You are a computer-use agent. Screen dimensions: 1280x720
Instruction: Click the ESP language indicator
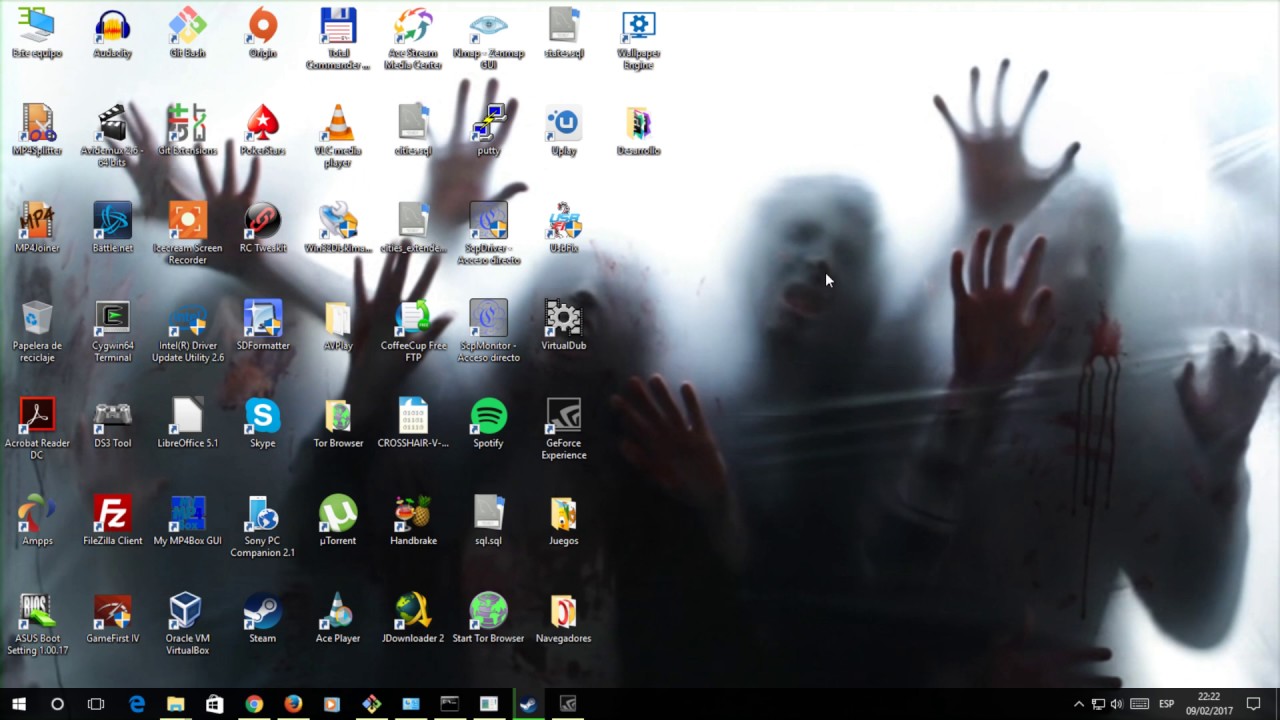pos(1166,705)
